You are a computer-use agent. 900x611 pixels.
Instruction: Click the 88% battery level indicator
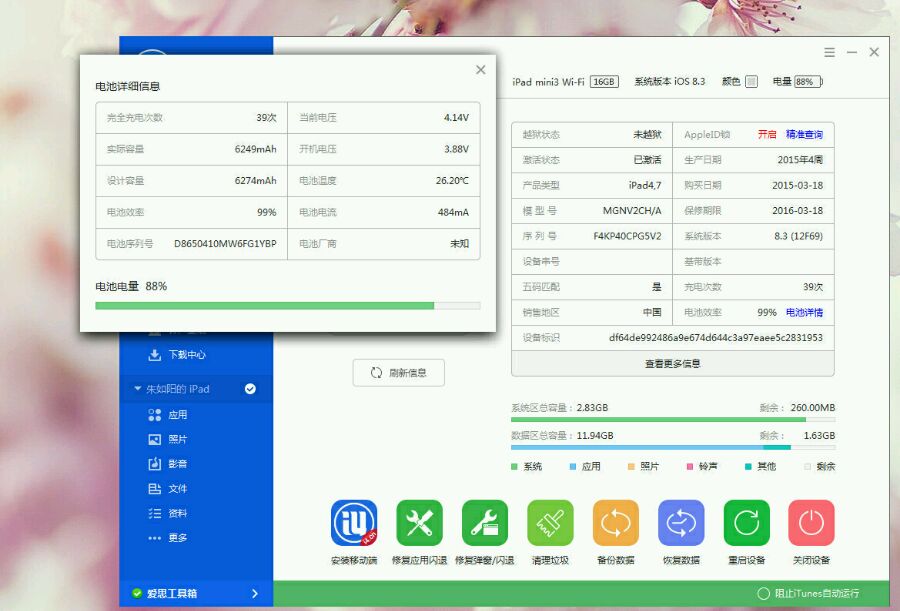[808, 82]
